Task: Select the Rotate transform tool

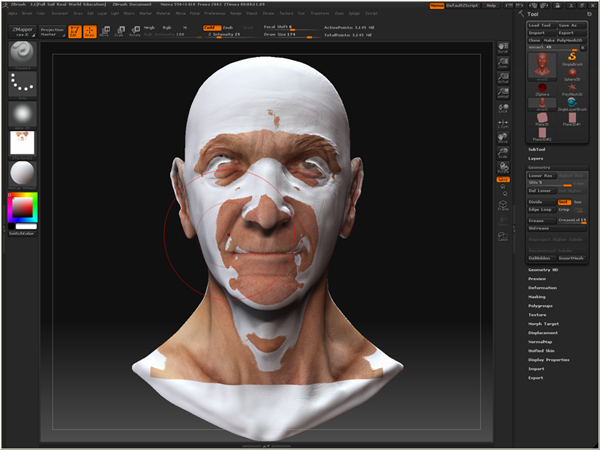Action: coord(135,32)
